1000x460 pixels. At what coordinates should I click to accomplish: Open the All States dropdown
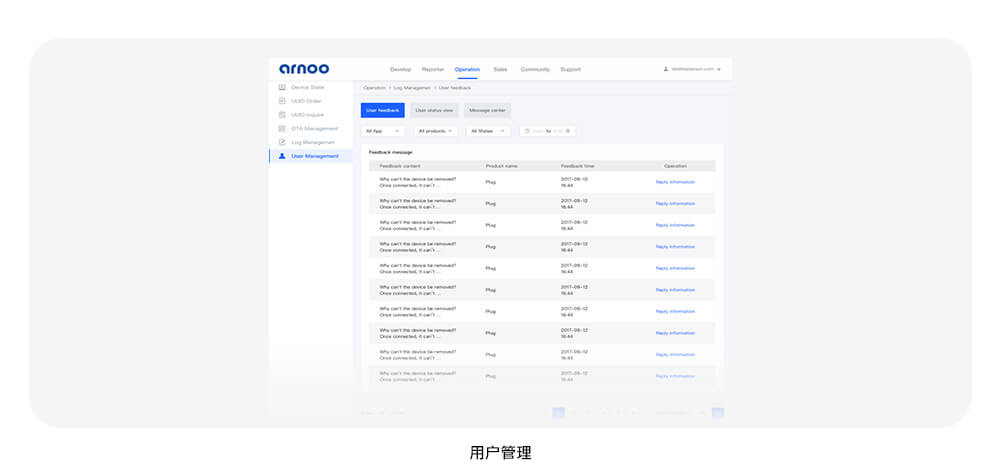coord(489,131)
